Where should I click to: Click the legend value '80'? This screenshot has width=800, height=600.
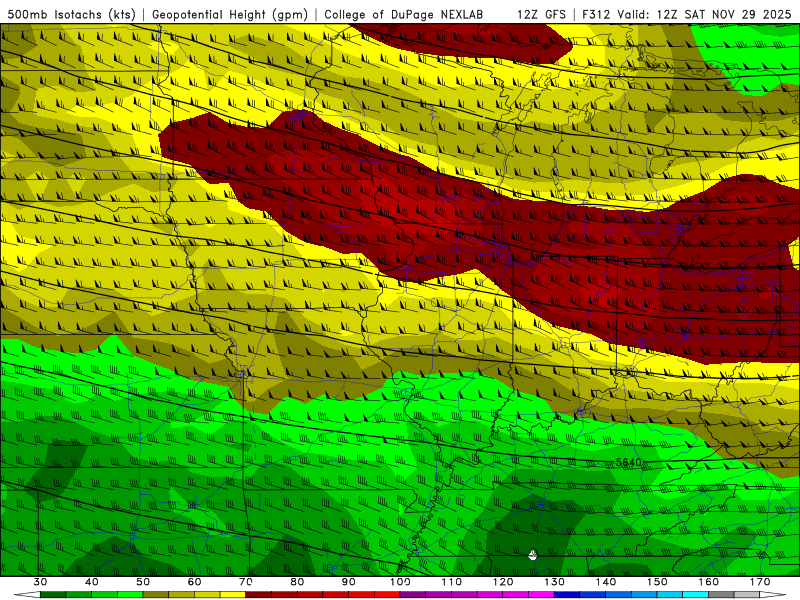297,582
